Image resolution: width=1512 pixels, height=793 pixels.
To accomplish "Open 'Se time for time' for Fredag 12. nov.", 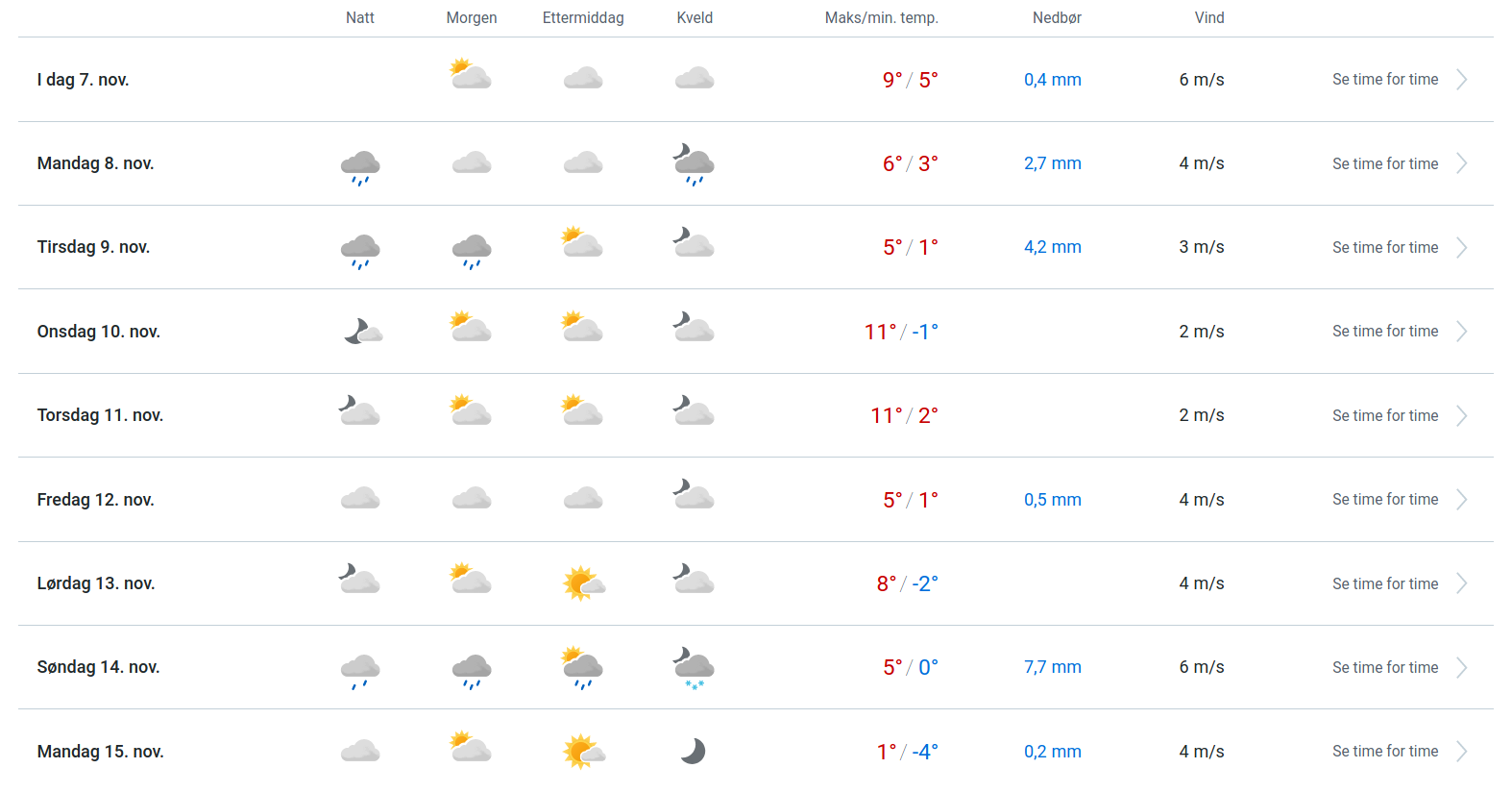I will [x=1385, y=500].
